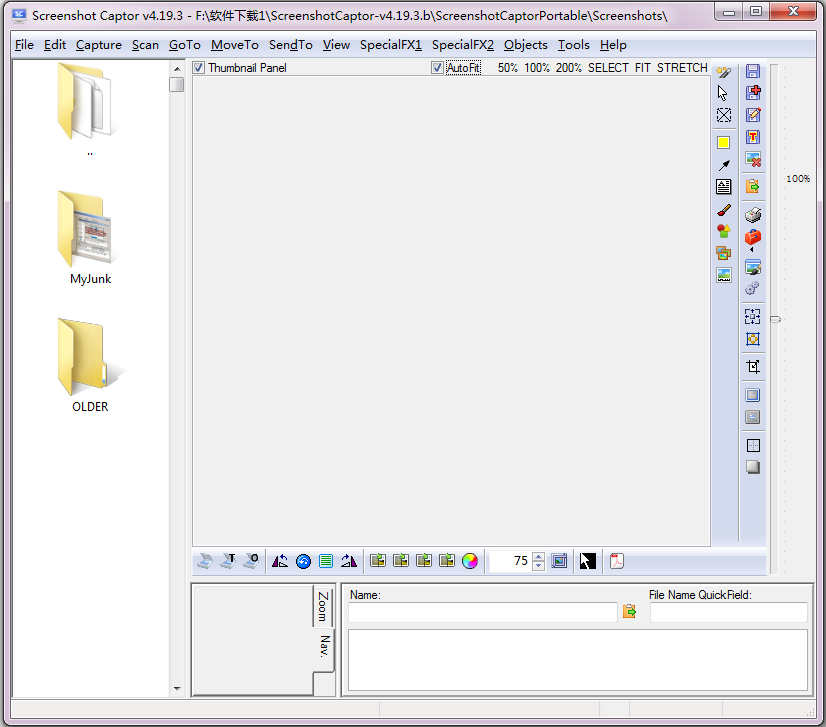Click the grey gears configuration icon
Viewport: 826px width, 727px height.
(752, 288)
